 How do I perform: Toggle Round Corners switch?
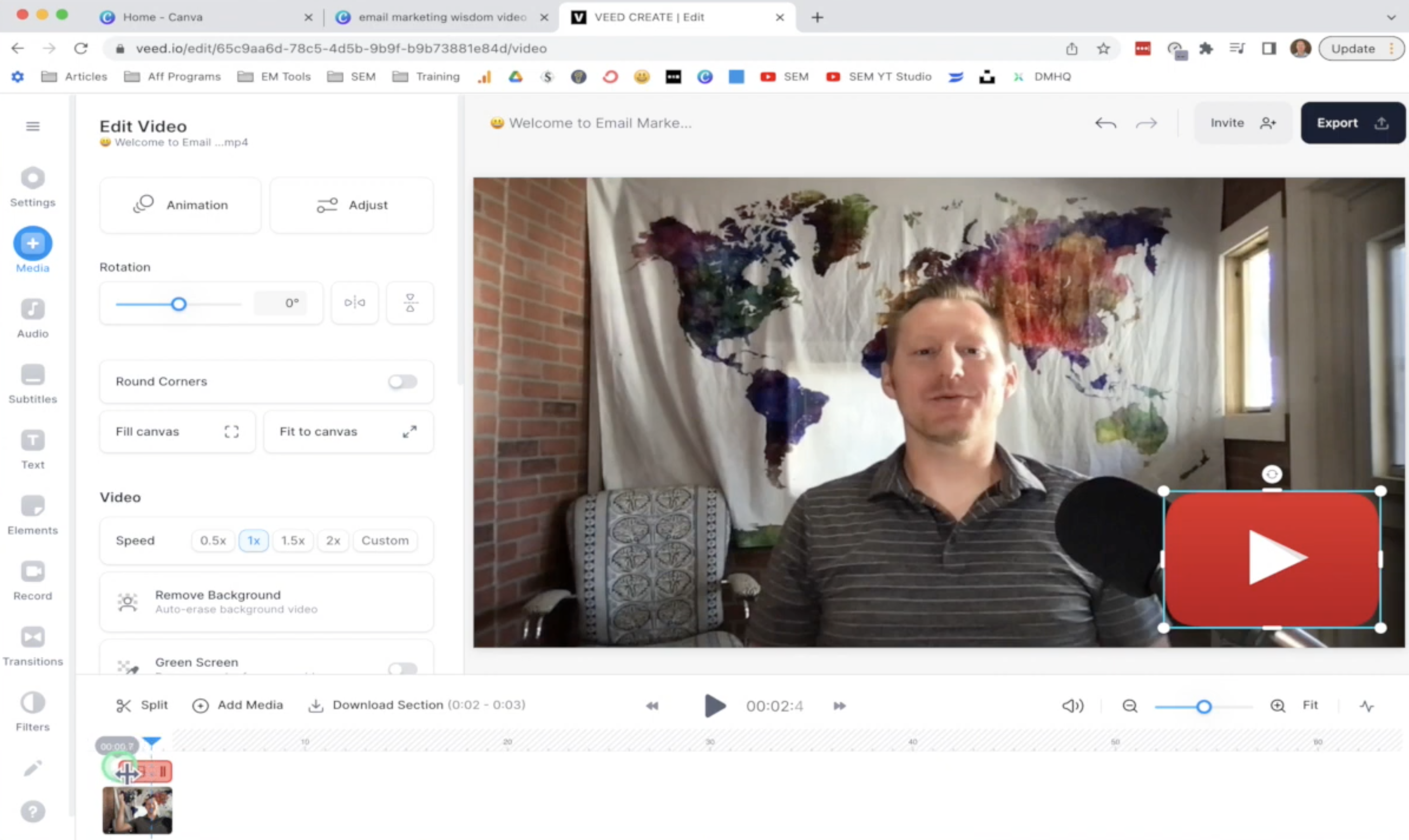pyautogui.click(x=402, y=381)
